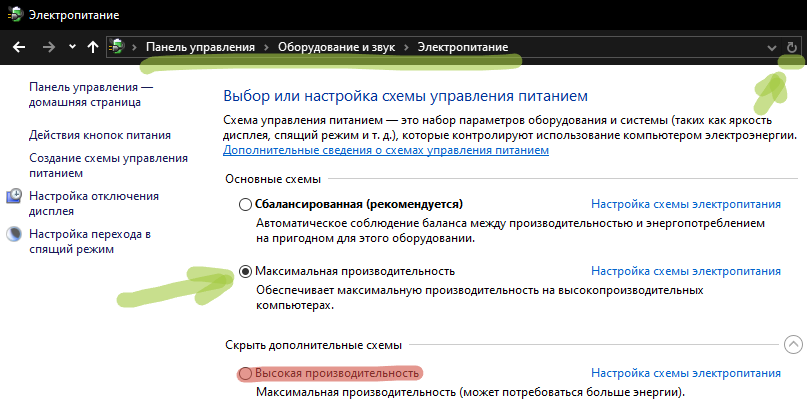Open Оборудование и звук breadcrumb item

click(x=337, y=47)
